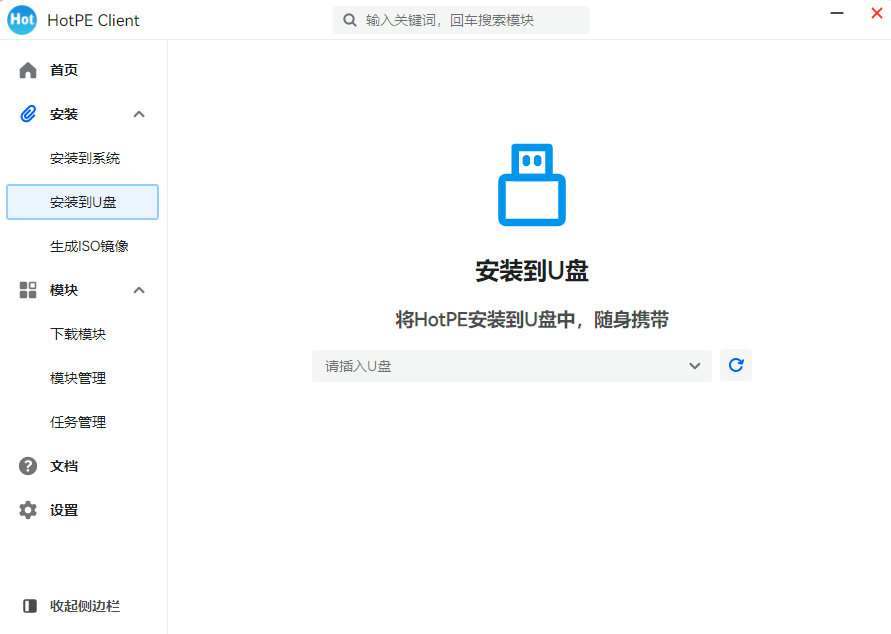The height and width of the screenshot is (634, 891).
Task: Click the home icon in sidebar
Action: click(28, 70)
